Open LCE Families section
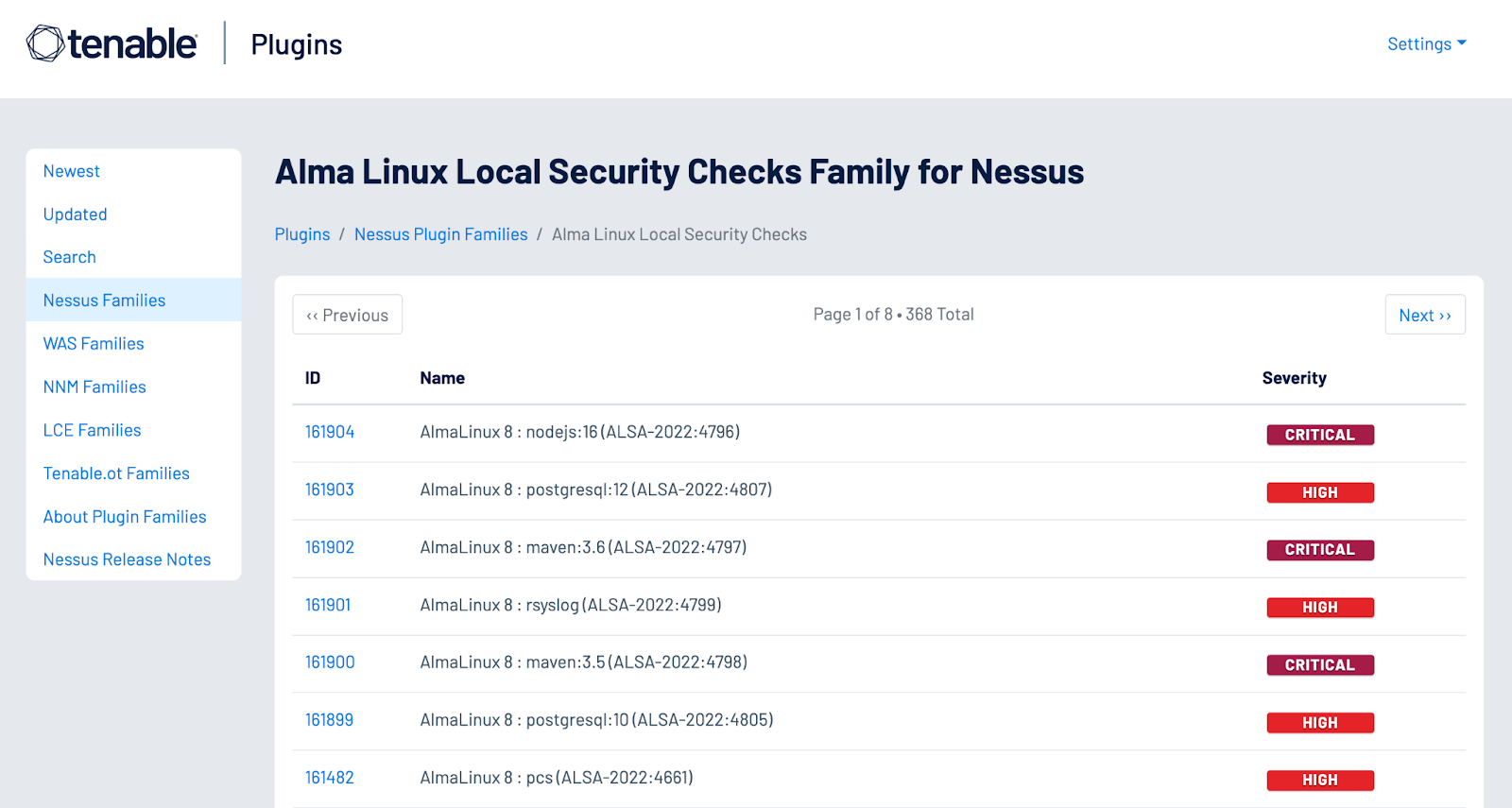 92,431
